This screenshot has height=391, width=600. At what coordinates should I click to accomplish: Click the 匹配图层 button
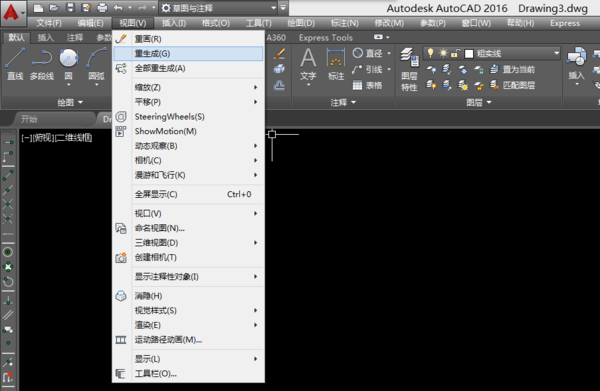tap(512, 85)
